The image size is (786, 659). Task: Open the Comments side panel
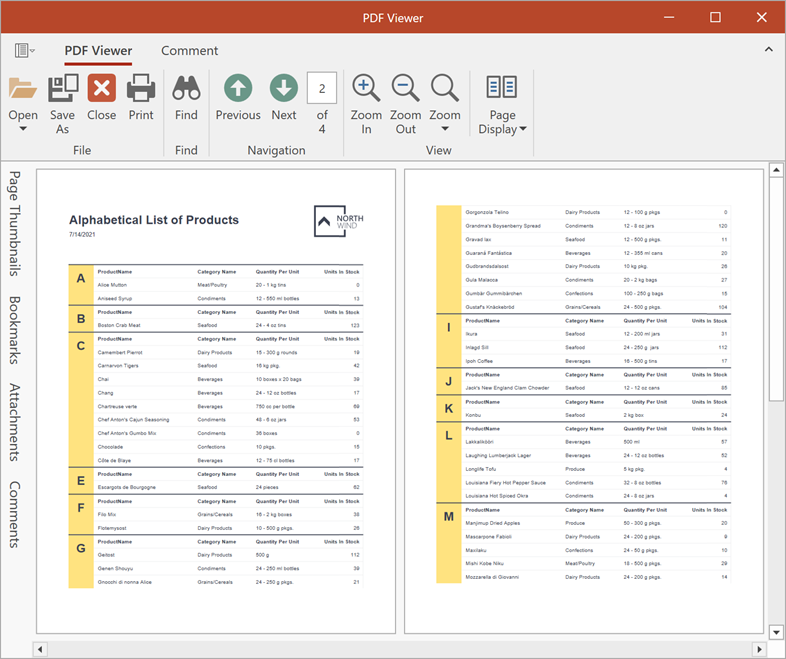pos(15,514)
